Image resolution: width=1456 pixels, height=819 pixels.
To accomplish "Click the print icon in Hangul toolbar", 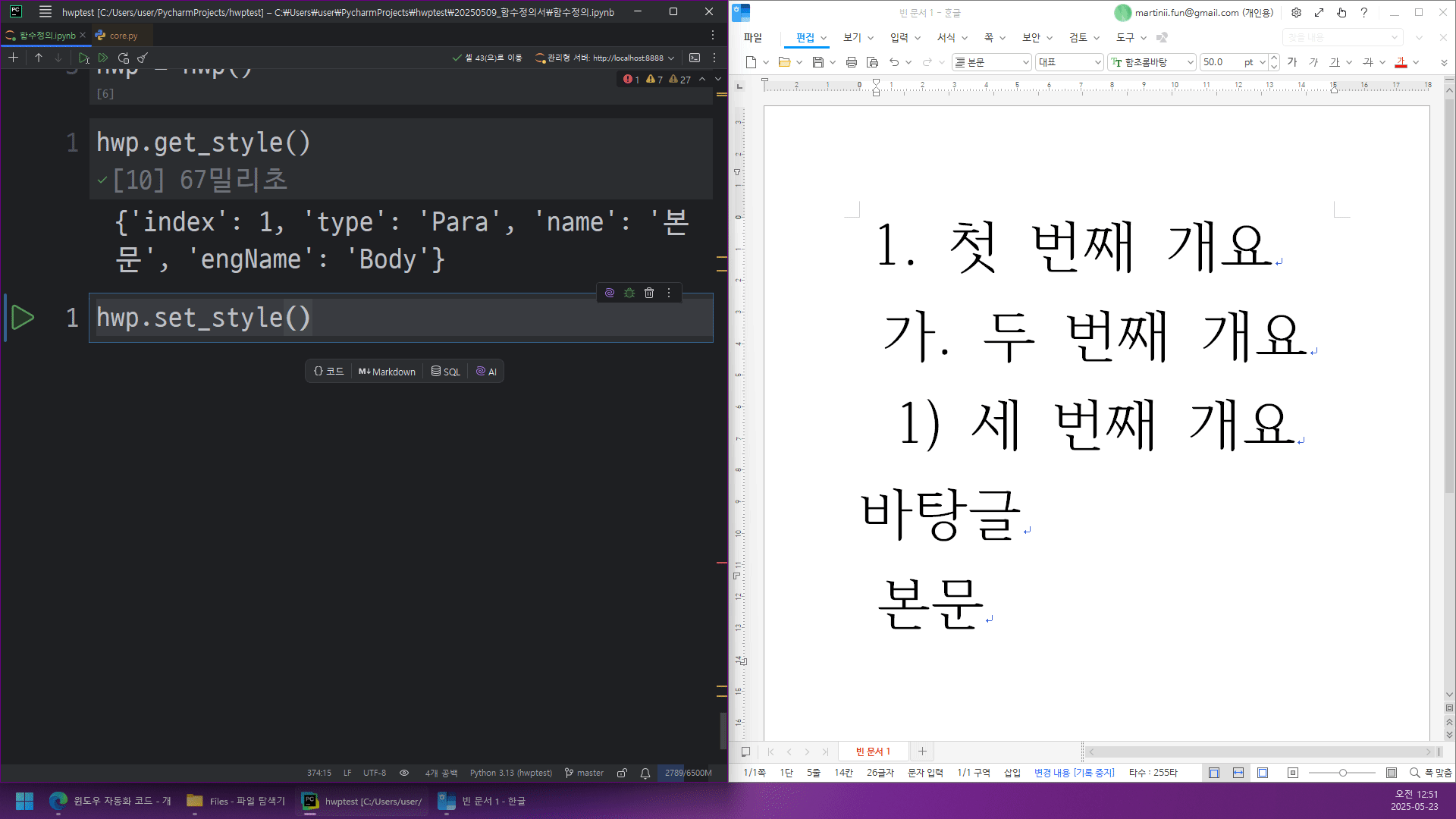I will [851, 62].
